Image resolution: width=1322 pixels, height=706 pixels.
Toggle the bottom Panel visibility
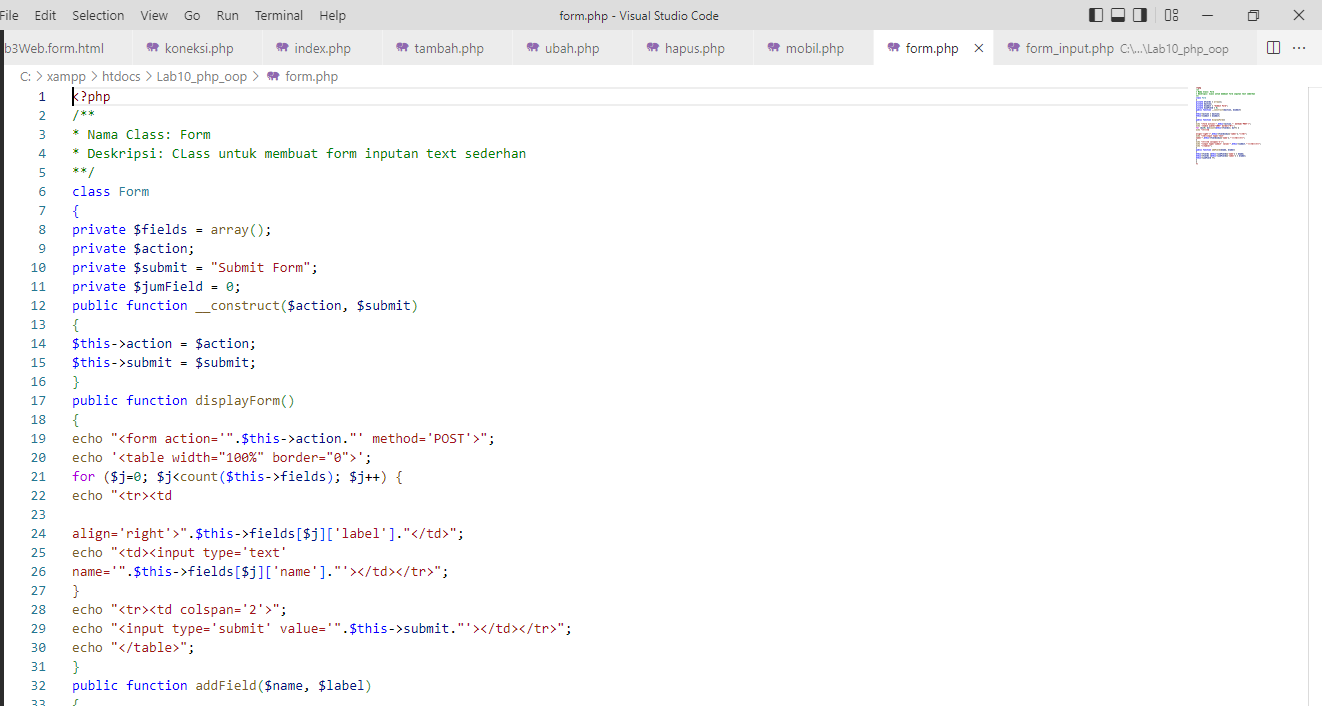[1116, 15]
